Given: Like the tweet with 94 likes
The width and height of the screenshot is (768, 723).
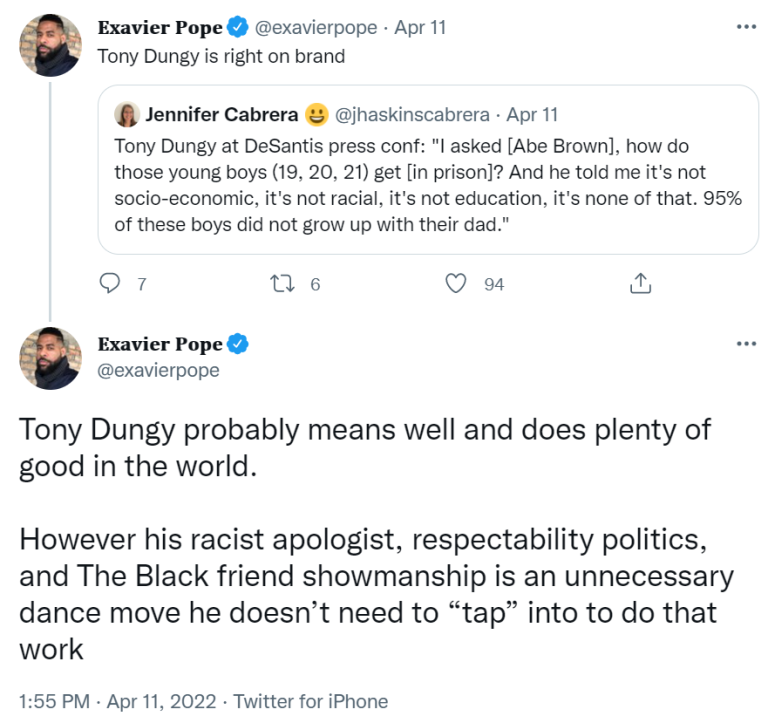Looking at the screenshot, I should coord(457,284).
